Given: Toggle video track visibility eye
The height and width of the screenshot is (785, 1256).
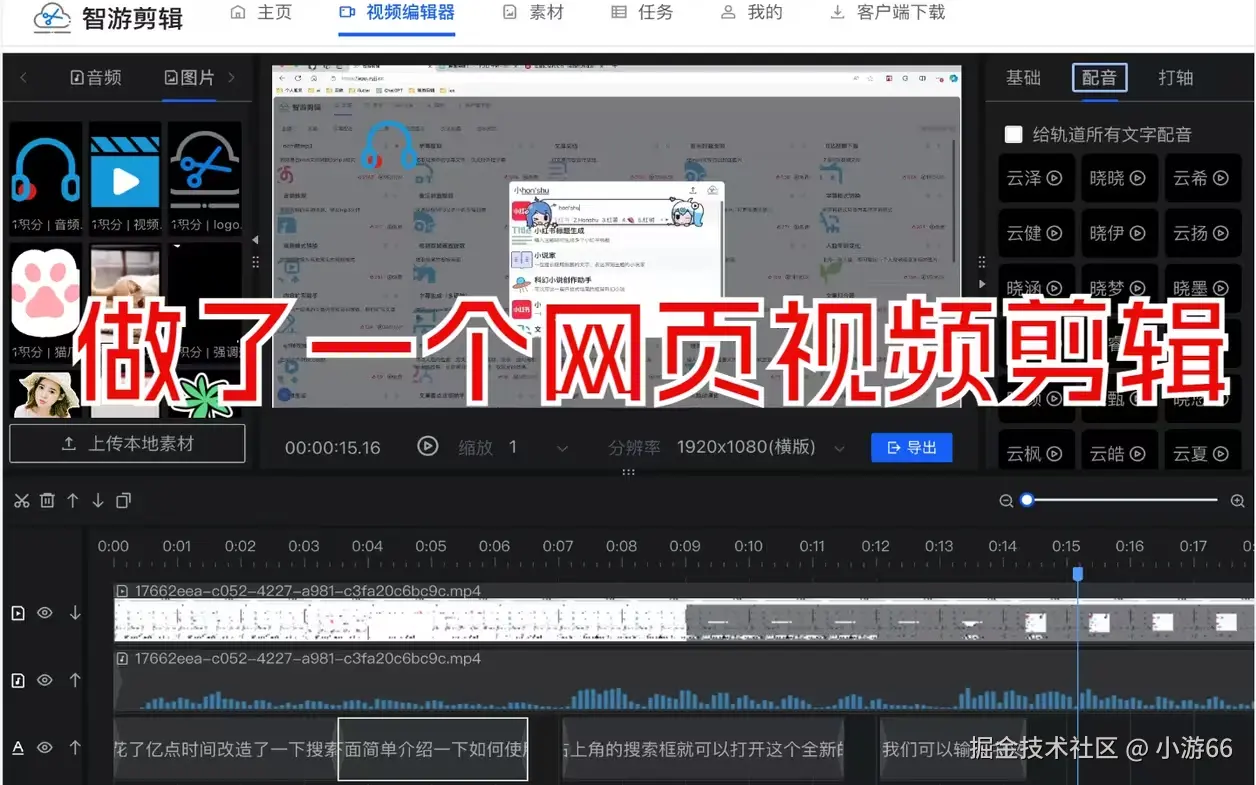Looking at the screenshot, I should tap(45, 613).
